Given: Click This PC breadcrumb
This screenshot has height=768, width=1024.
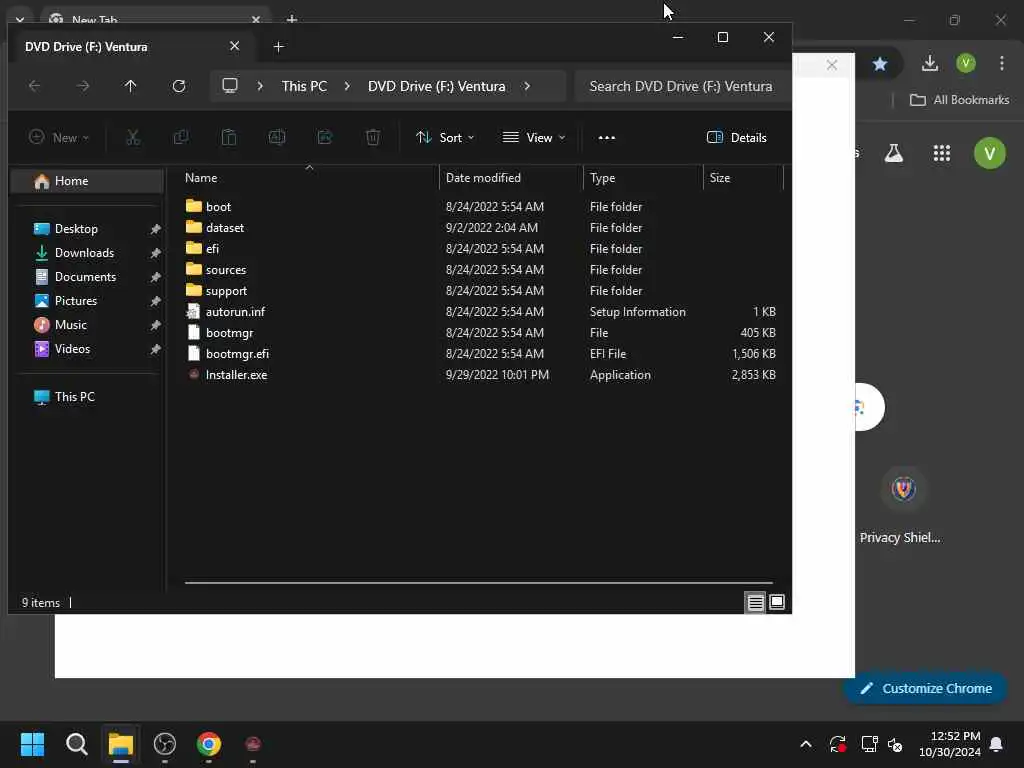Looking at the screenshot, I should coord(304,86).
